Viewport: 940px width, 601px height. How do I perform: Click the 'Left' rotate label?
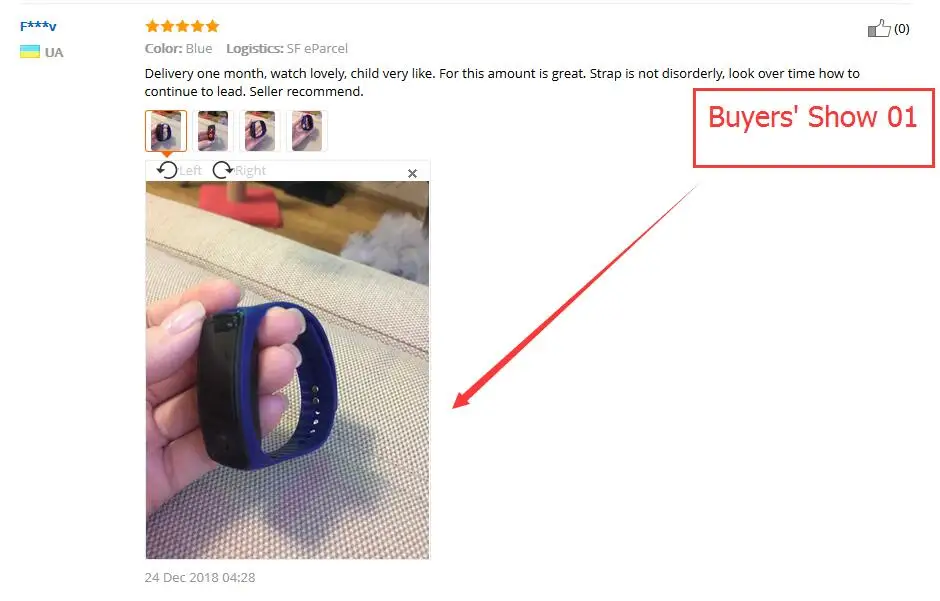[x=191, y=171]
